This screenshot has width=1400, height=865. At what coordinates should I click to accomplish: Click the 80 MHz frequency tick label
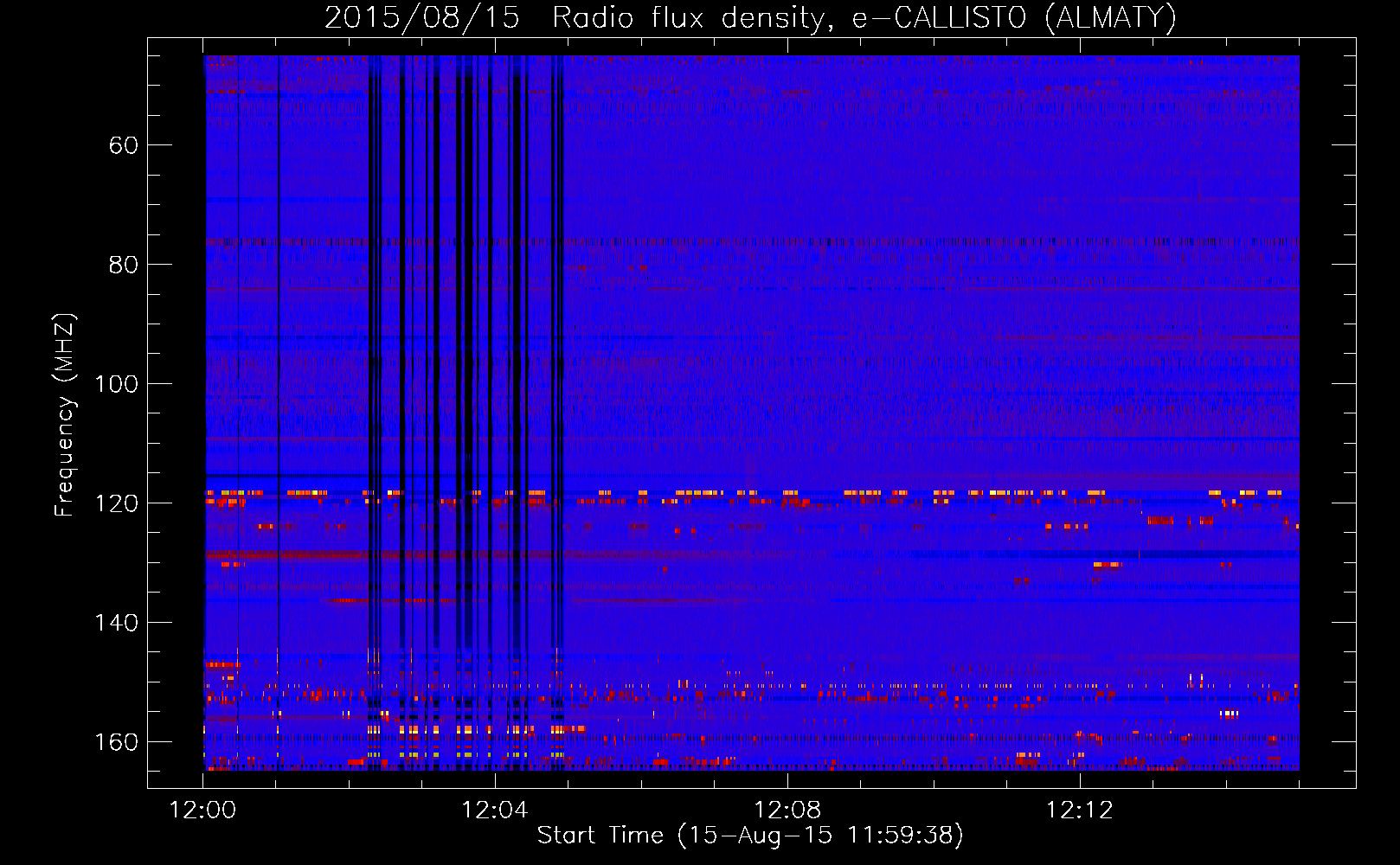(124, 265)
